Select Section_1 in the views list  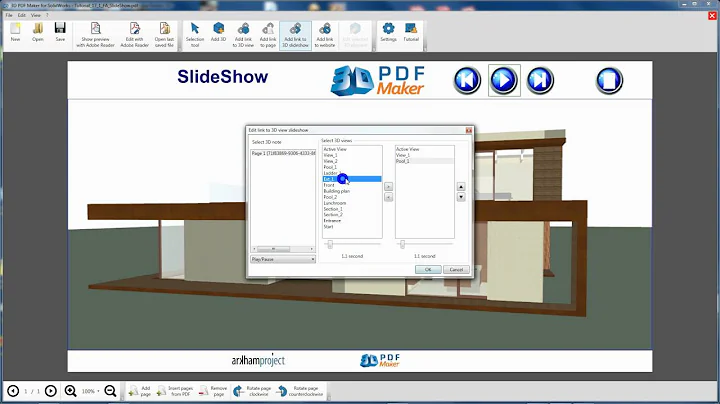coord(333,209)
